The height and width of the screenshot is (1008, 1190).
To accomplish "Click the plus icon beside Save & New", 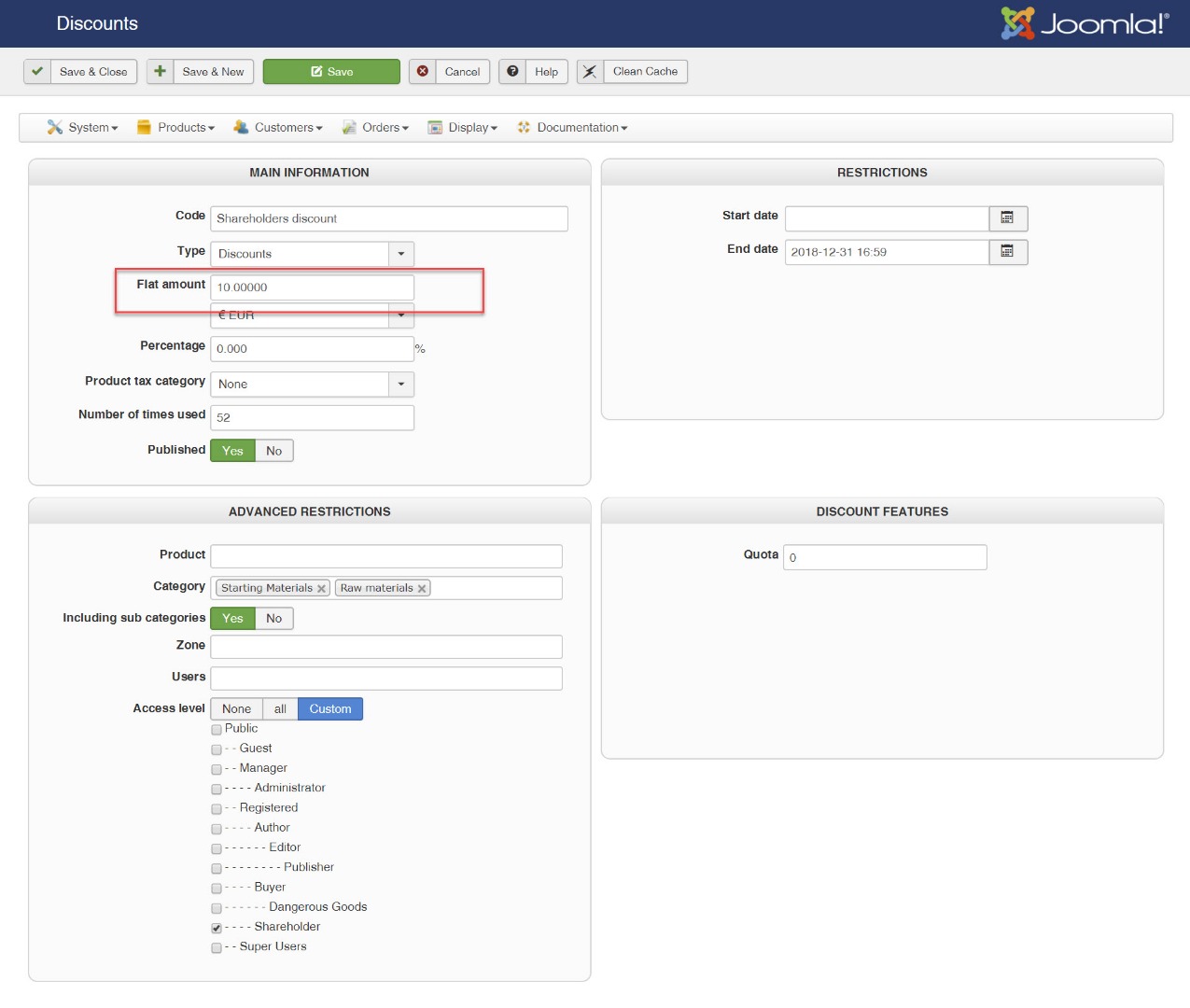I will click(161, 72).
